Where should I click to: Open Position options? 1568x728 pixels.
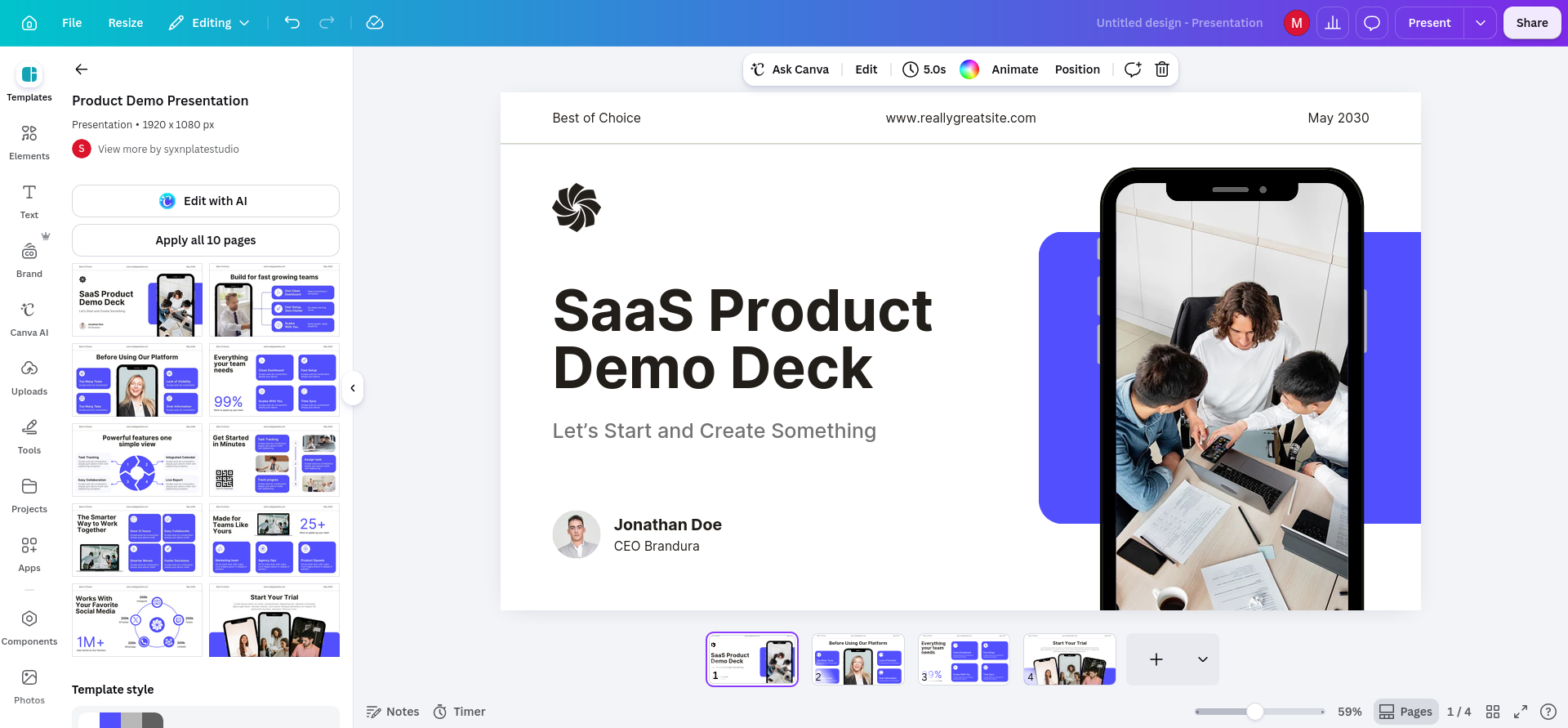pos(1077,69)
